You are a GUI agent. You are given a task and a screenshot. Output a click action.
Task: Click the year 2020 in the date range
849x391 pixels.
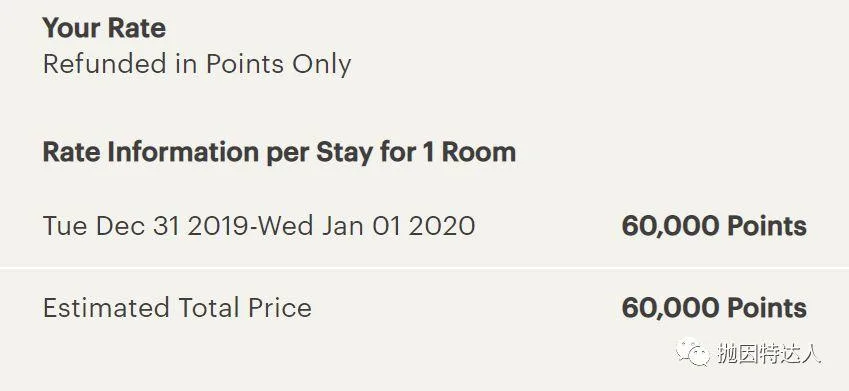pyautogui.click(x=442, y=225)
